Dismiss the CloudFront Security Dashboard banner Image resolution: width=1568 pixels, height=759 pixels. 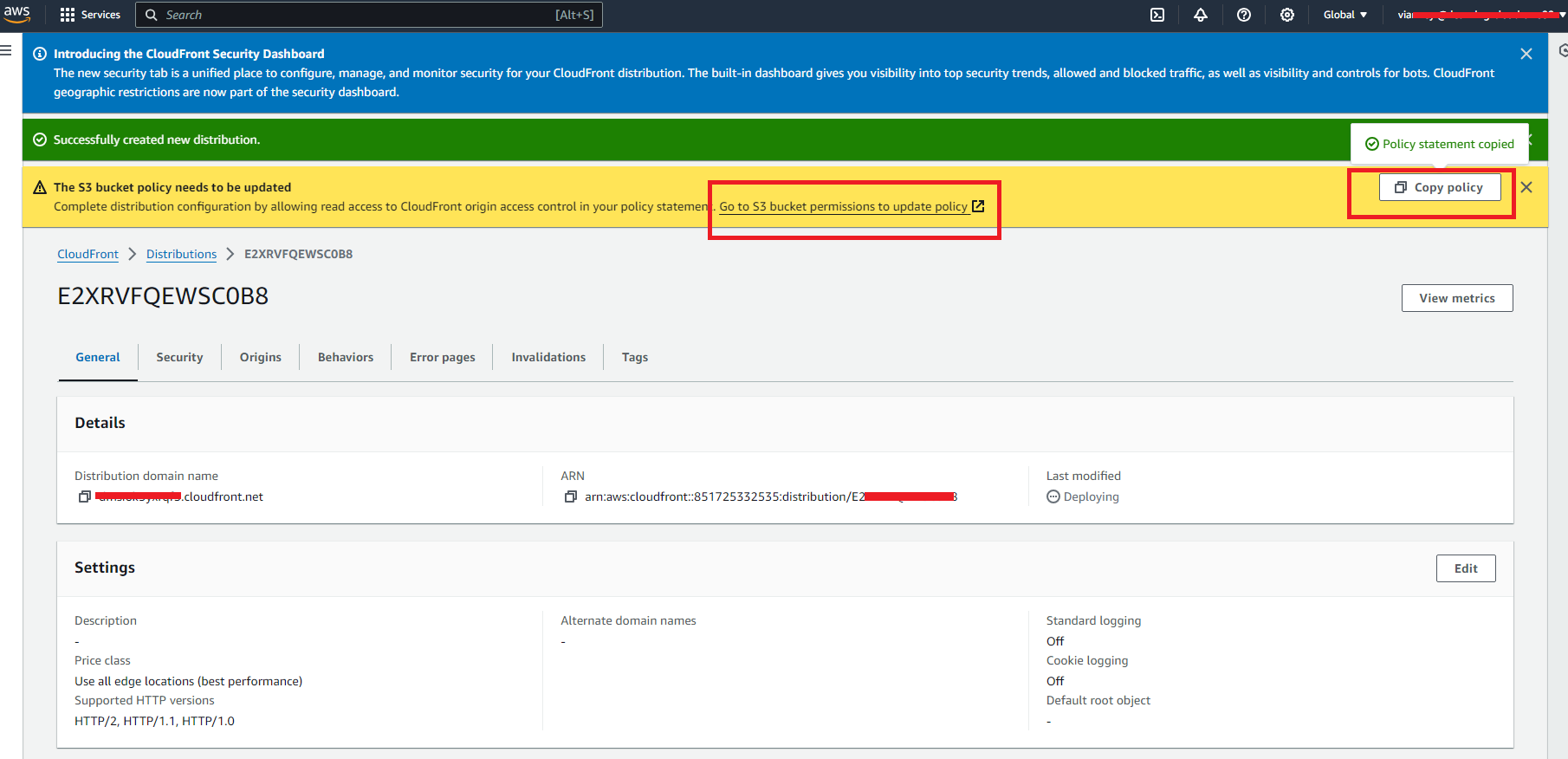[1526, 54]
